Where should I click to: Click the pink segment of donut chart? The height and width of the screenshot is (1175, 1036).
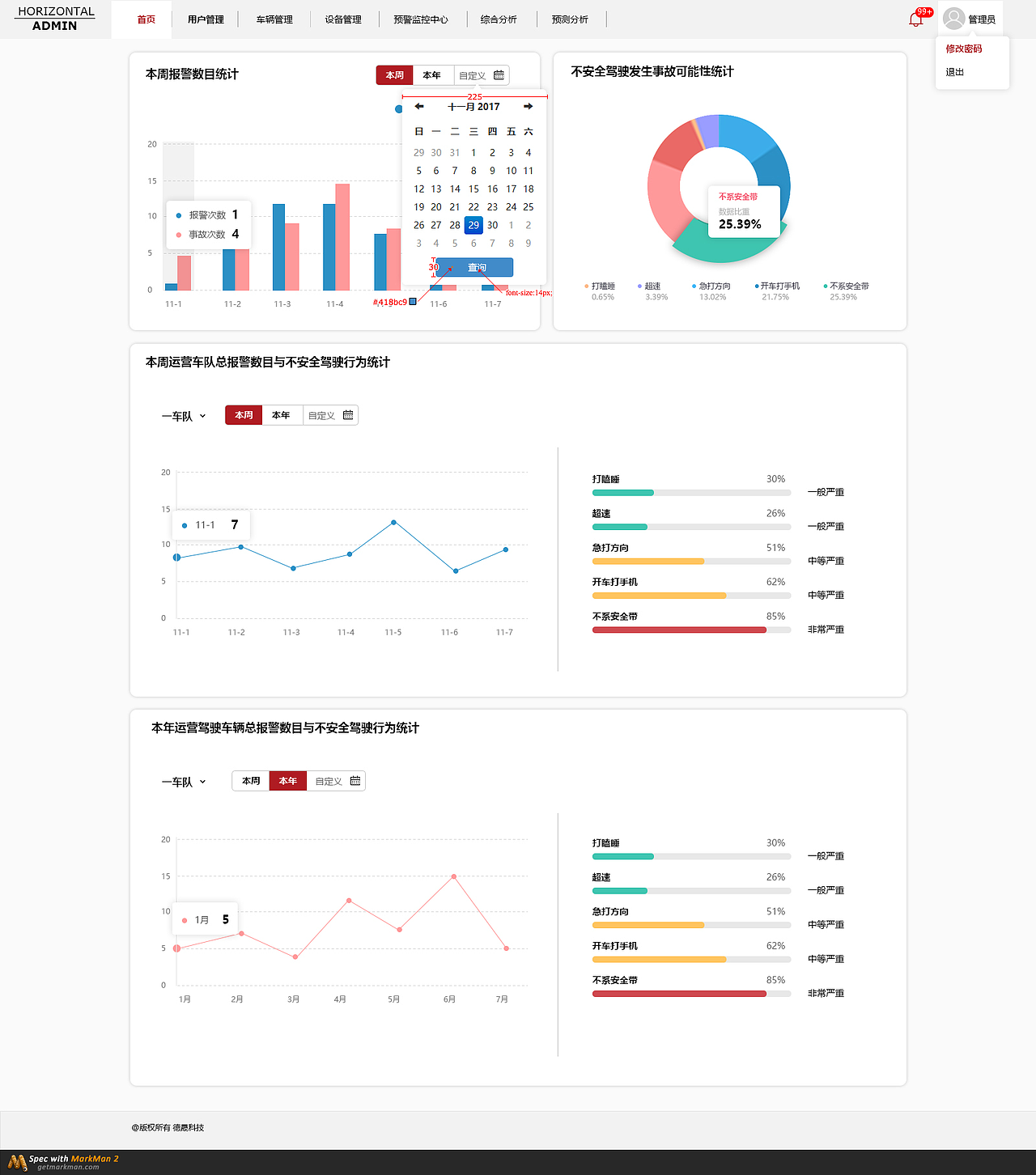pos(665,198)
